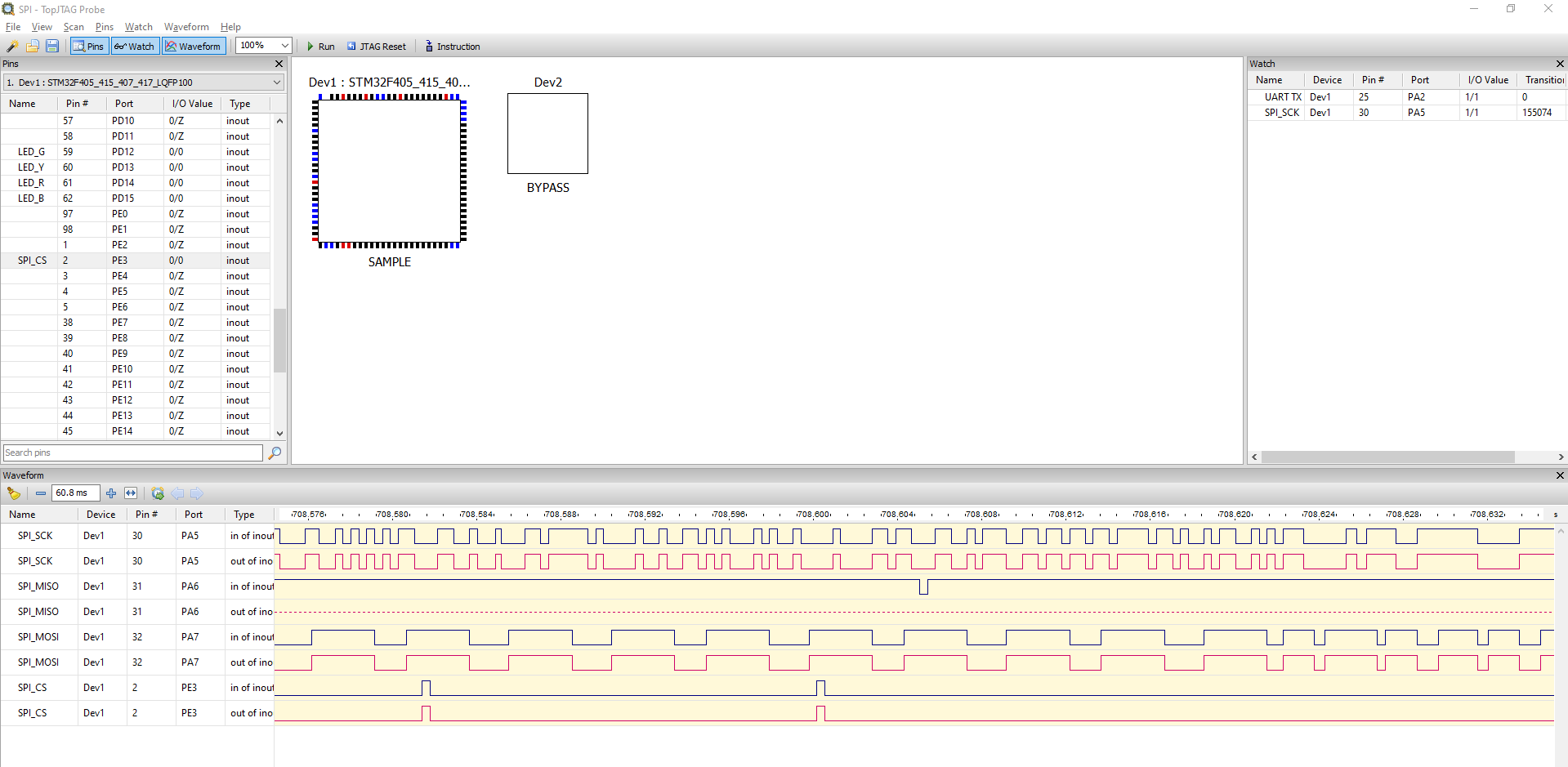1568x767 pixels.
Task: Open a project file with the Open icon
Action: [32, 46]
